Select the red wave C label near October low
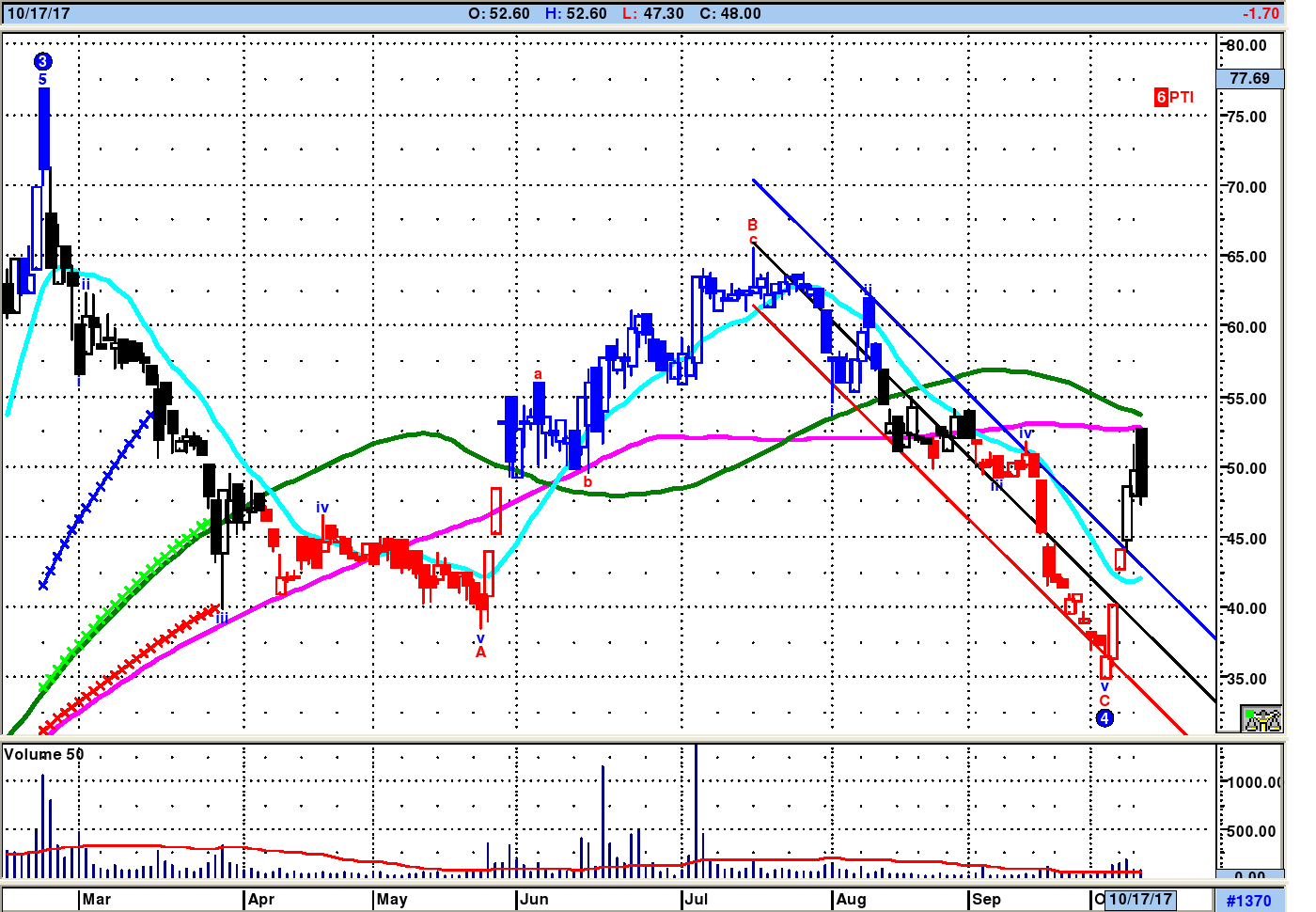This screenshot has height=912, width=1316. [1104, 701]
